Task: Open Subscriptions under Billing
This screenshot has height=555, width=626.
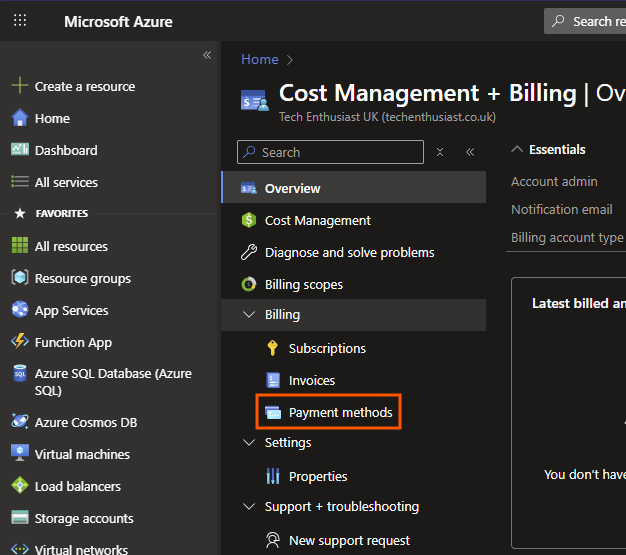Action: (x=327, y=349)
